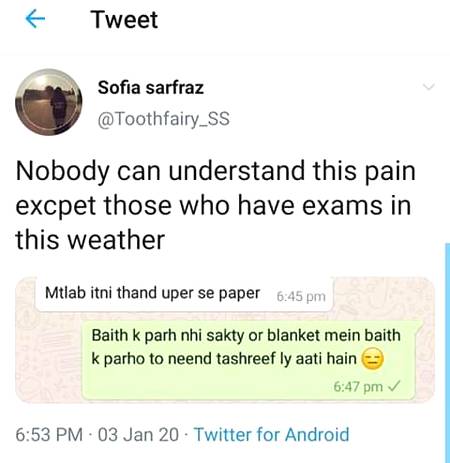450x463 pixels.
Task: Go back using the left arrow
Action: tap(35, 19)
